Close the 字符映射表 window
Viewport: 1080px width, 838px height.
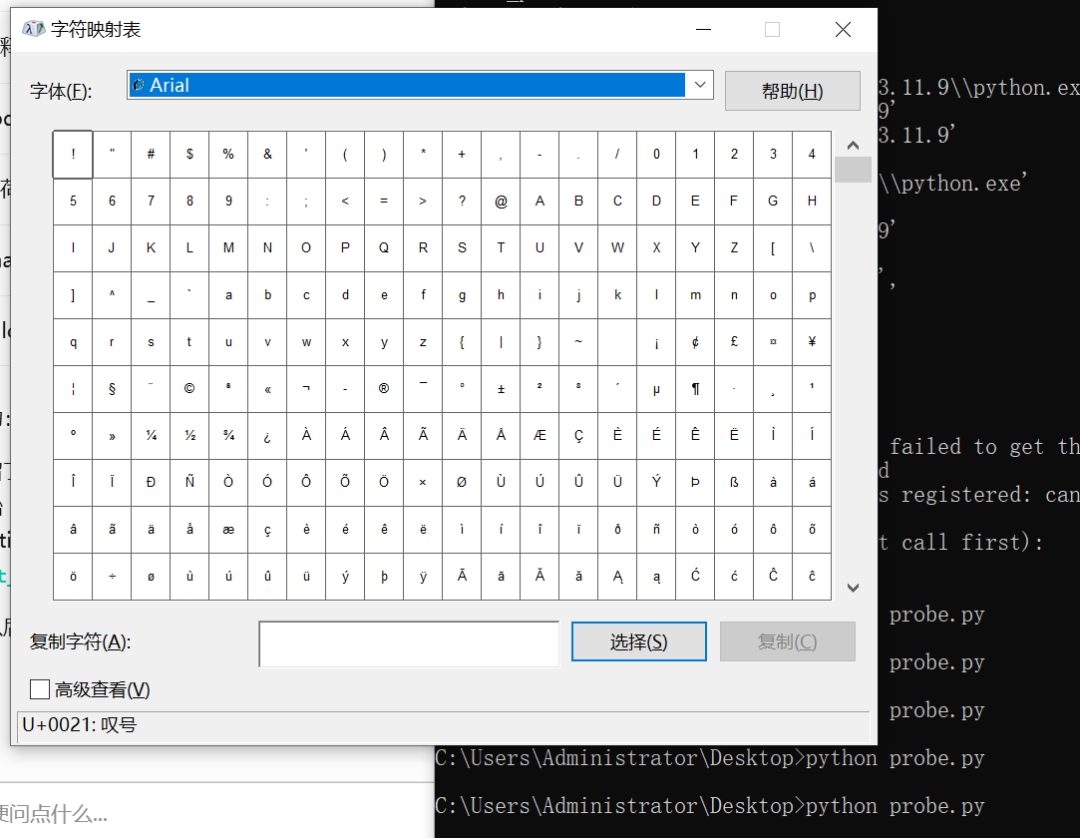842,30
